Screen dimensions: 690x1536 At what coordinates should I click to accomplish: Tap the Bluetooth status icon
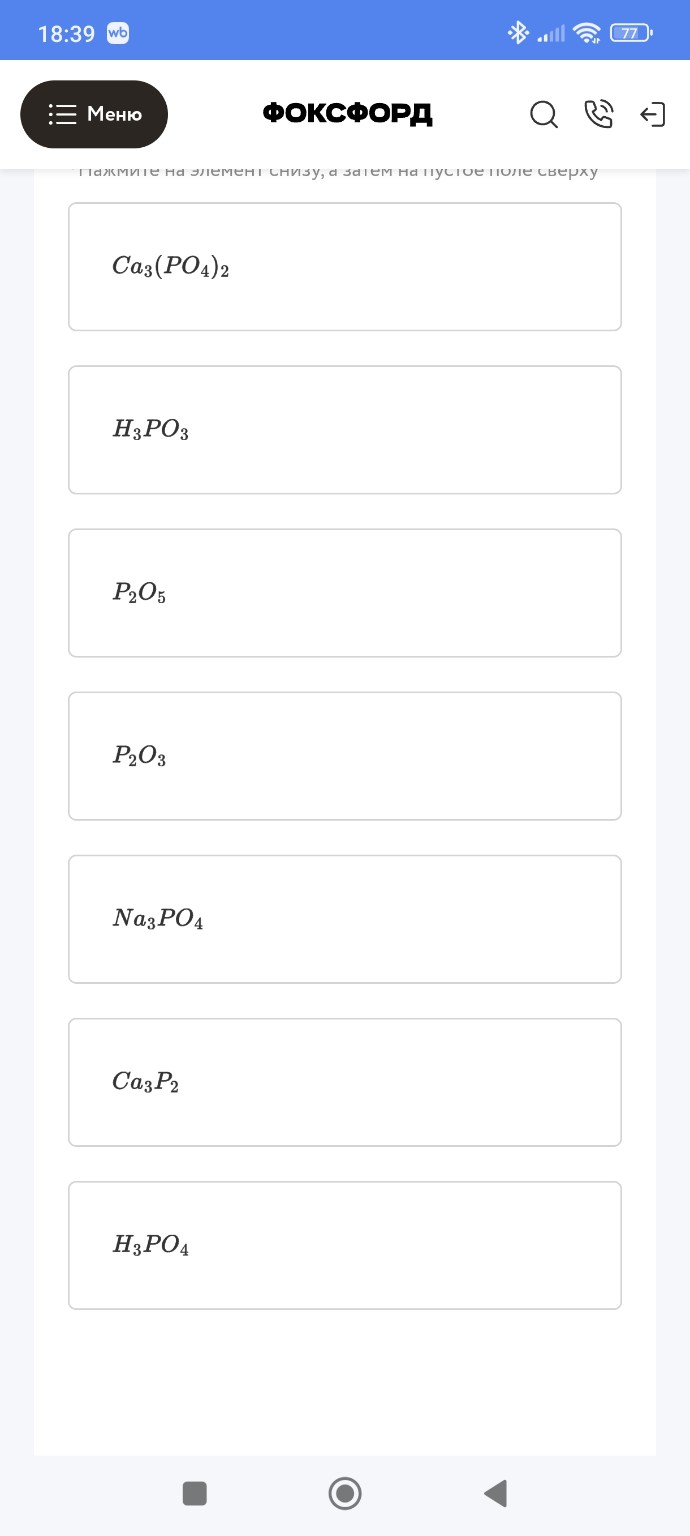point(518,34)
